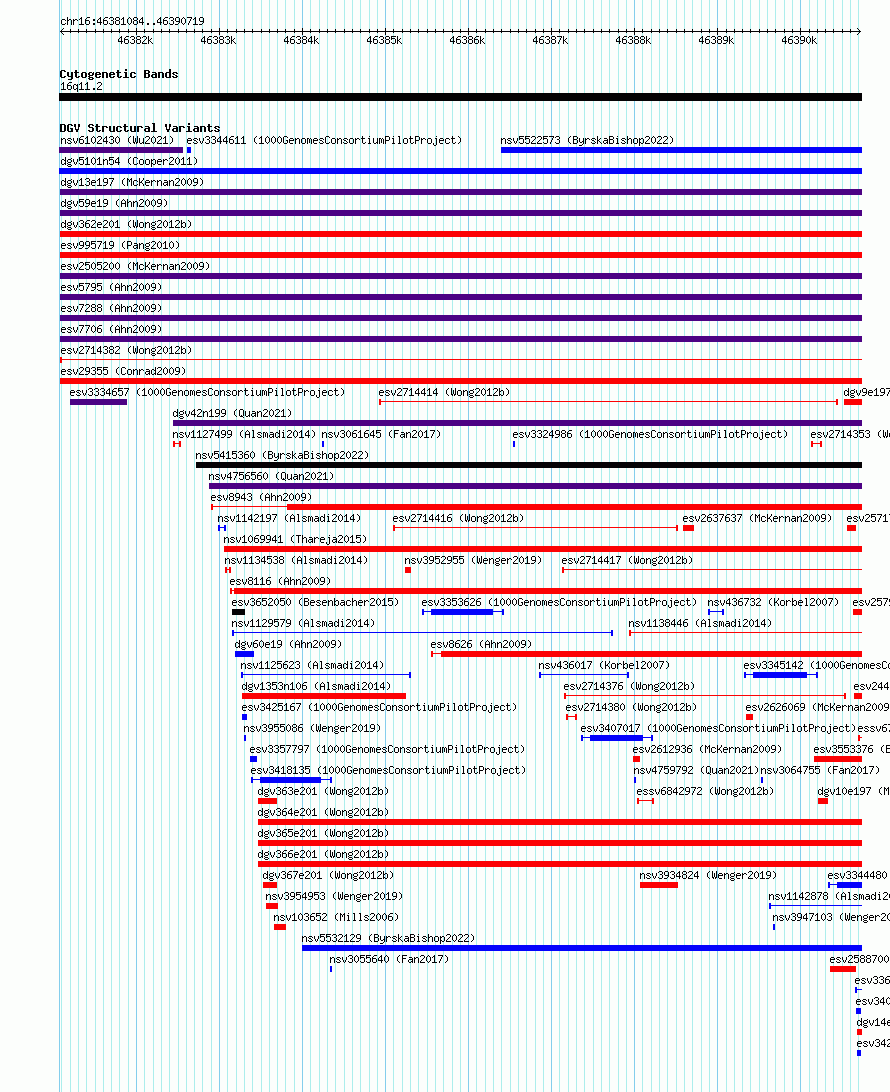Open esv8943 (Ahn2009) variant label

261,497
